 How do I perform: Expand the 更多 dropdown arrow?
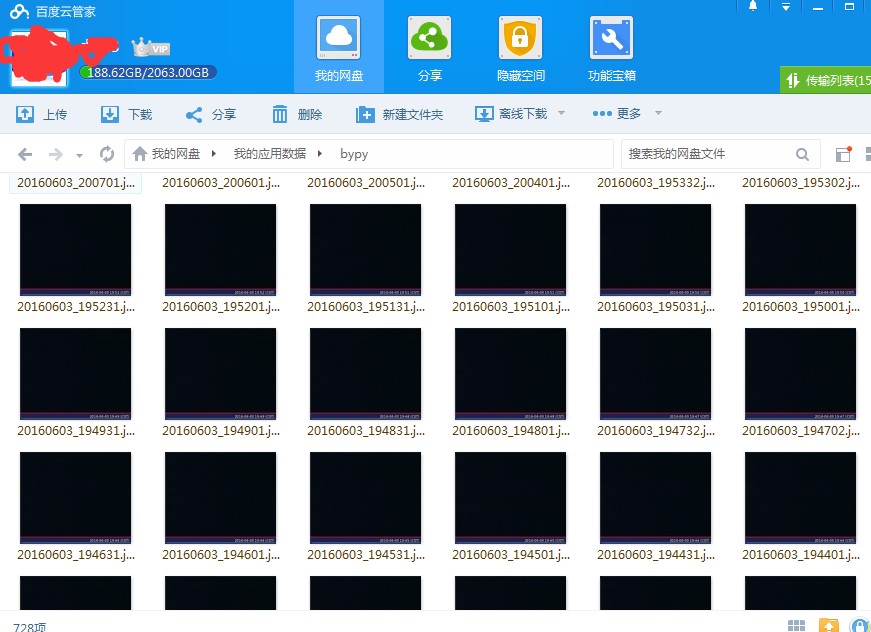coord(658,113)
